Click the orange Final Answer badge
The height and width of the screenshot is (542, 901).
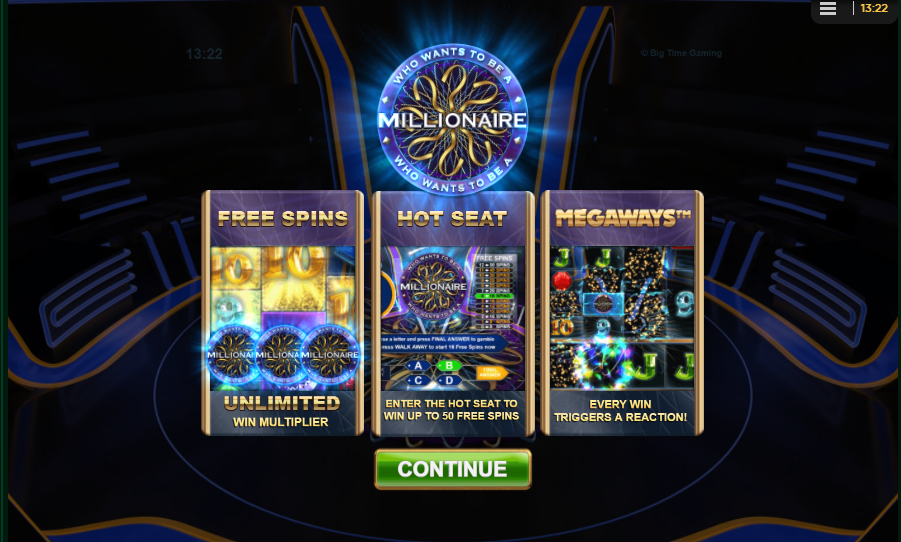pos(490,372)
